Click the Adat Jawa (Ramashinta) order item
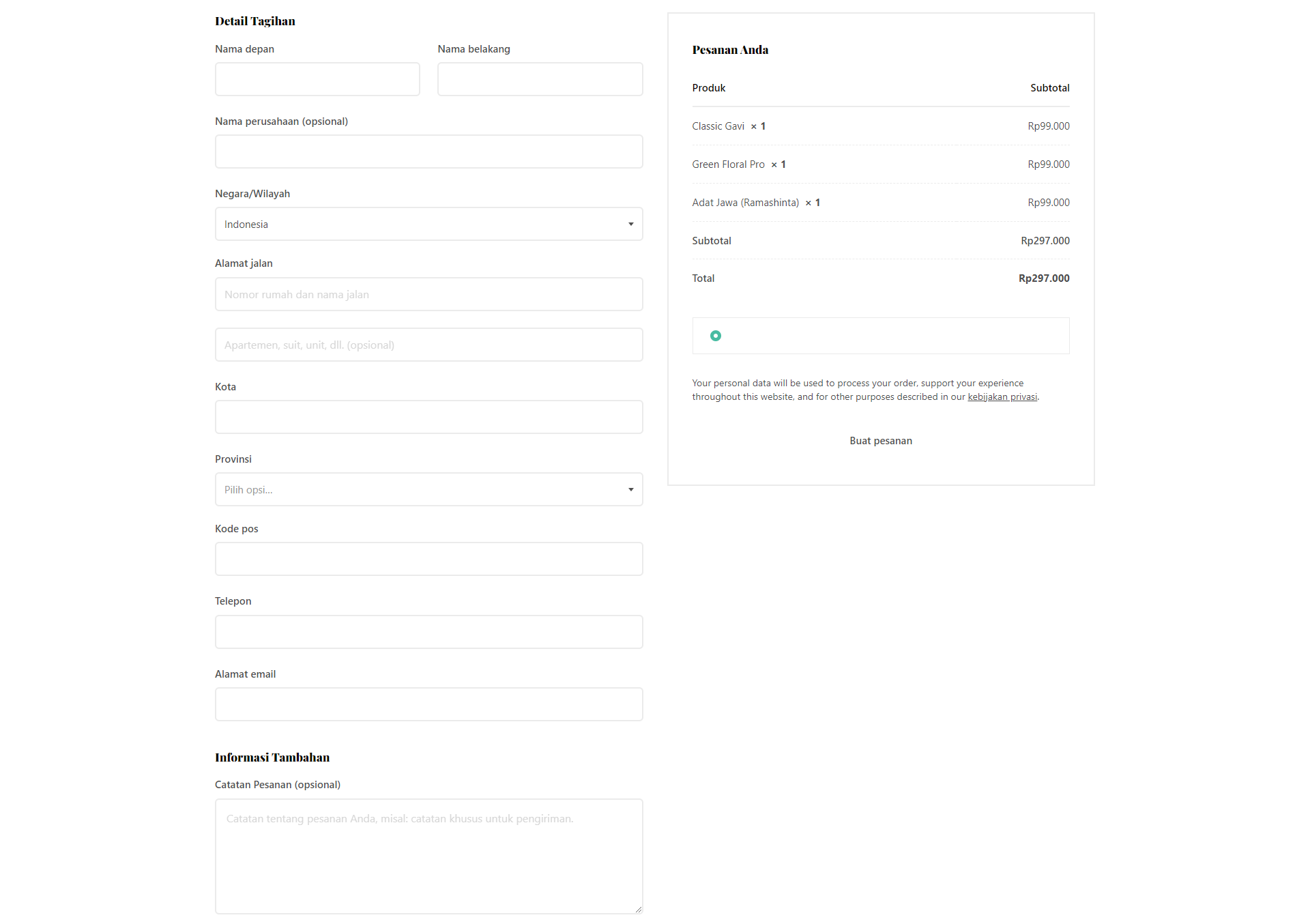Screen dimensions: 1310x924 tap(745, 203)
